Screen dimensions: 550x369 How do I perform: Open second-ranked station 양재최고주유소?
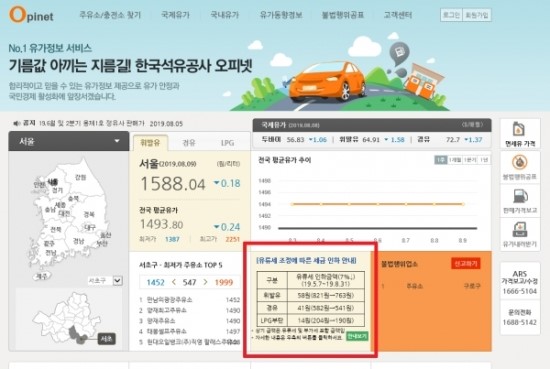pyautogui.click(x=189, y=310)
